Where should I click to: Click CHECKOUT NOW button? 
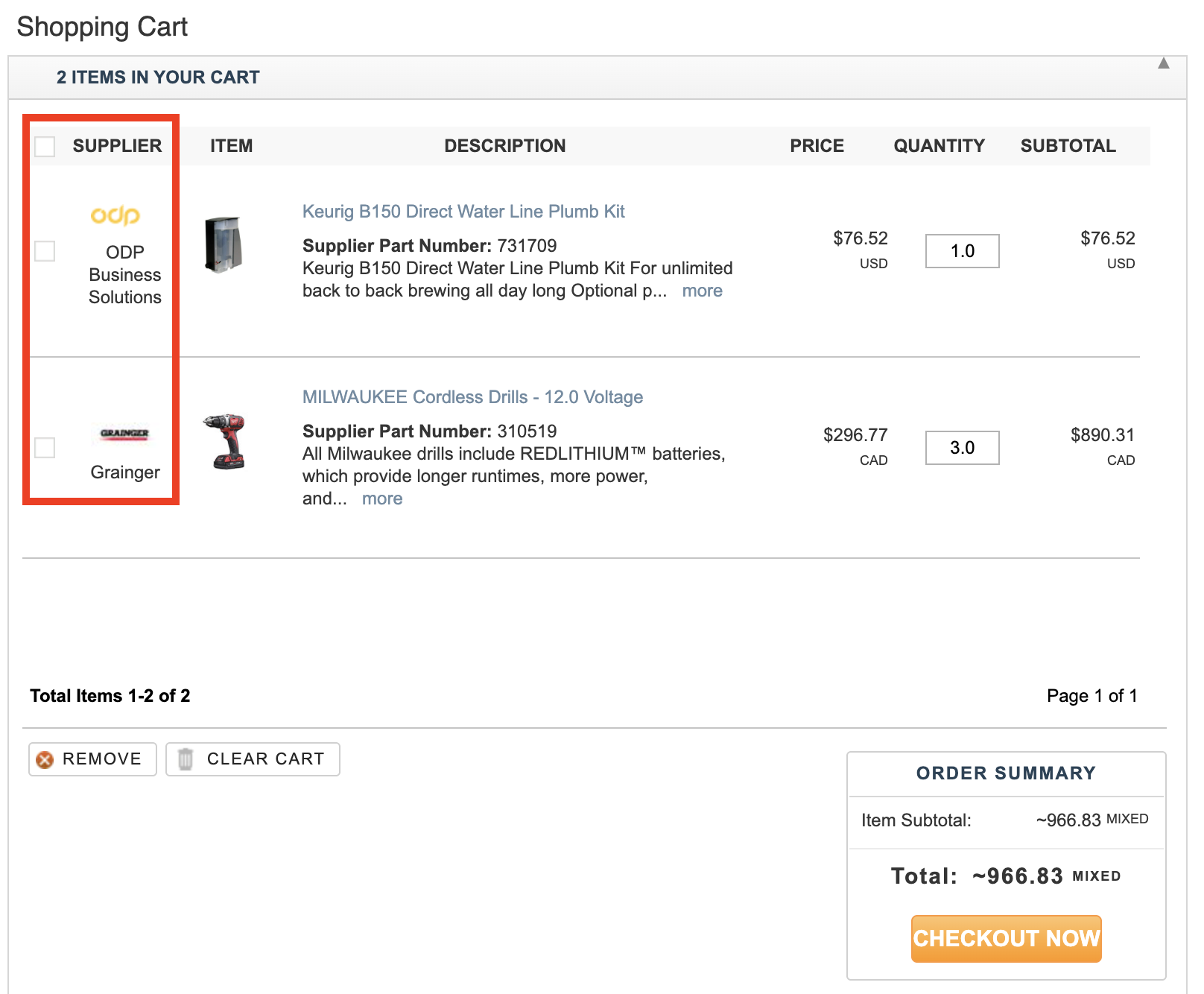tap(1006, 938)
